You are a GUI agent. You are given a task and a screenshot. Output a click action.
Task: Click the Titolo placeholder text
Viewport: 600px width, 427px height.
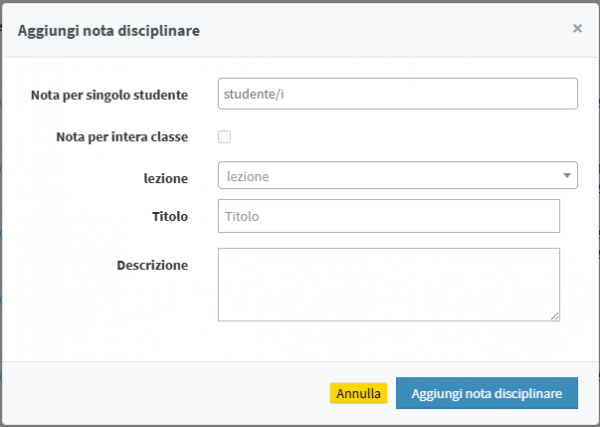pyautogui.click(x=242, y=216)
